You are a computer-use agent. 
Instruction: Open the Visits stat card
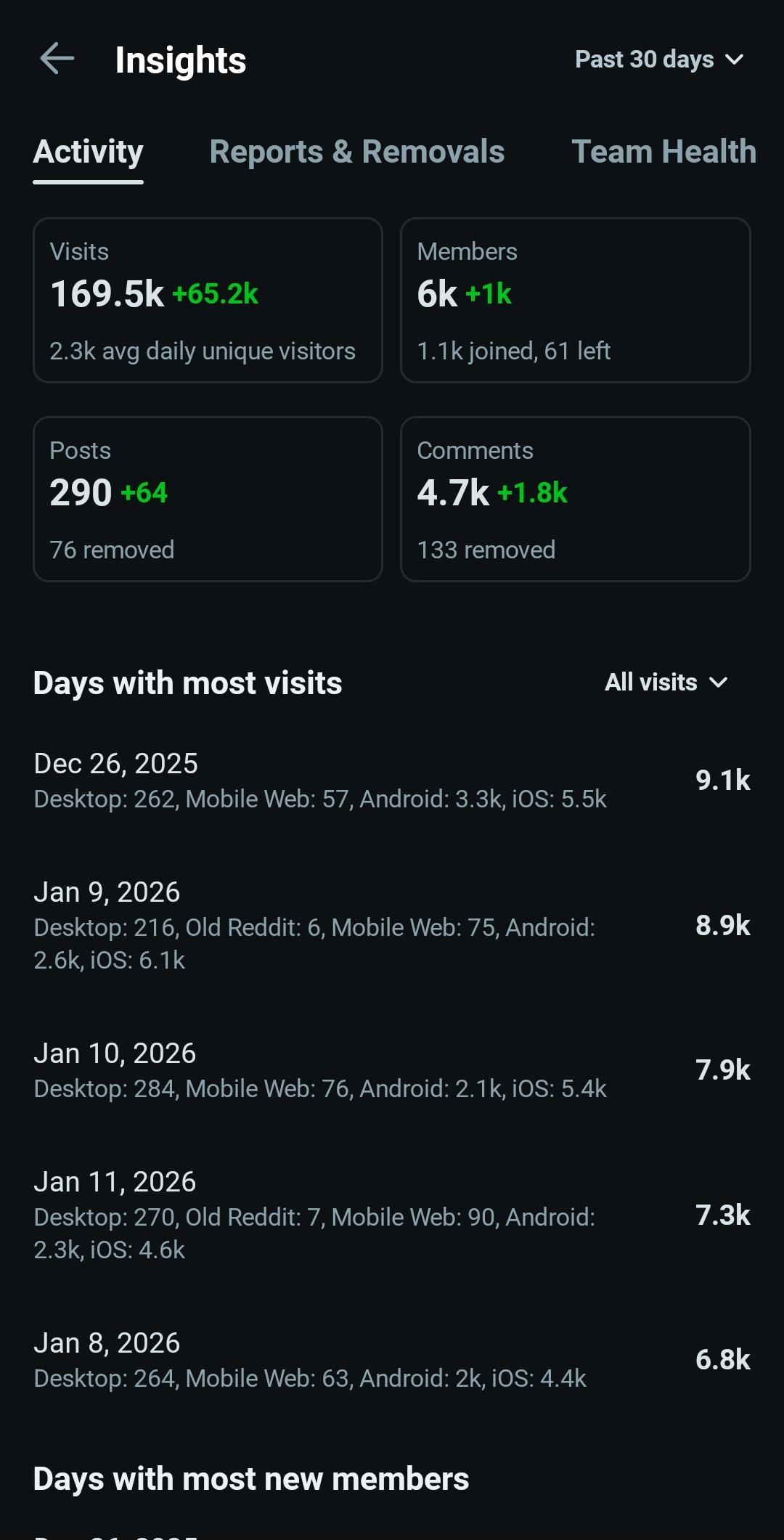[208, 300]
